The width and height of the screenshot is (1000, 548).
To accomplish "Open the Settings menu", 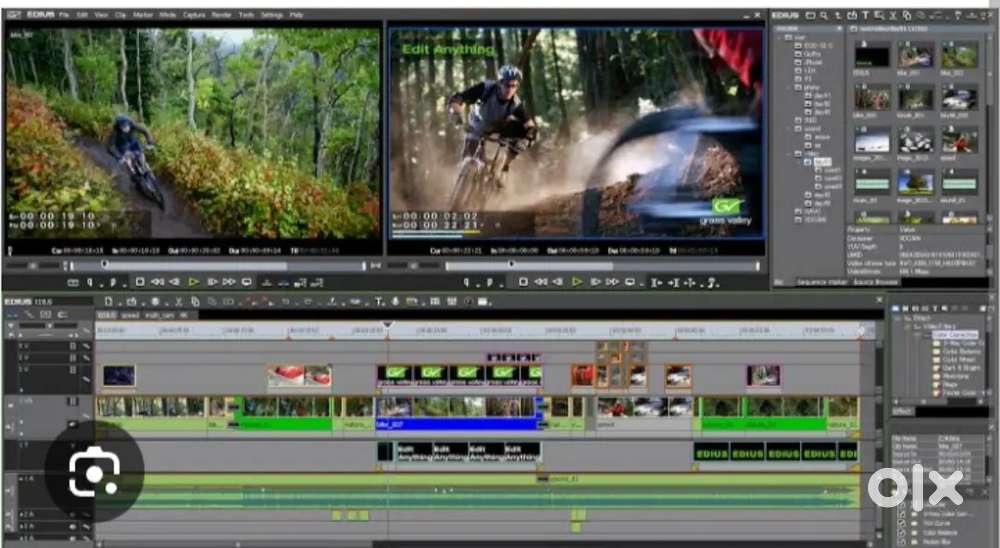I will point(271,16).
